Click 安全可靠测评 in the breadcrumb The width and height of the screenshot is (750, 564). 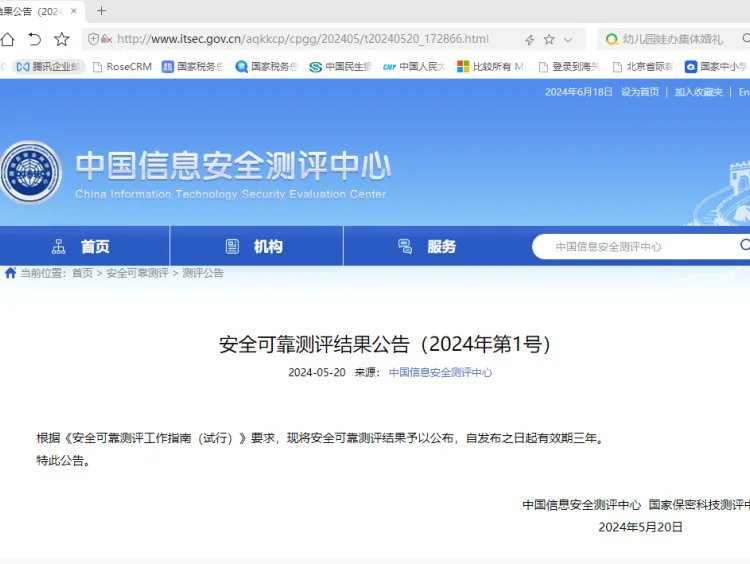pos(137,273)
